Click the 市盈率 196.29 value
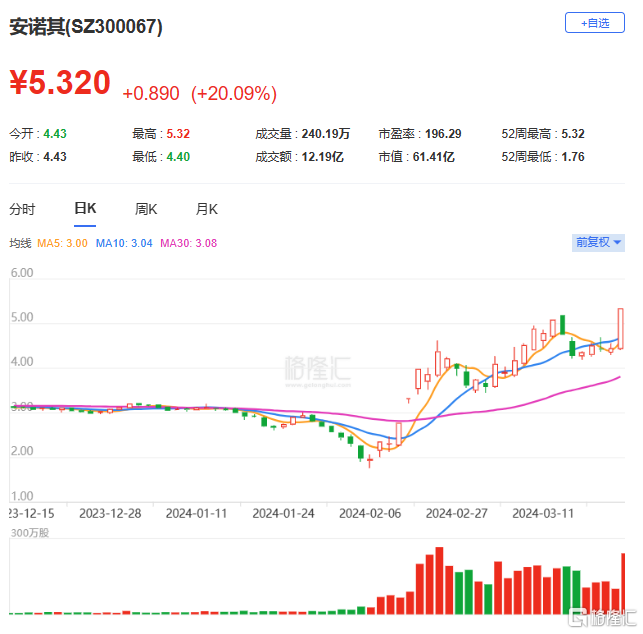Viewport: 643px width, 634px height. [x=443, y=134]
